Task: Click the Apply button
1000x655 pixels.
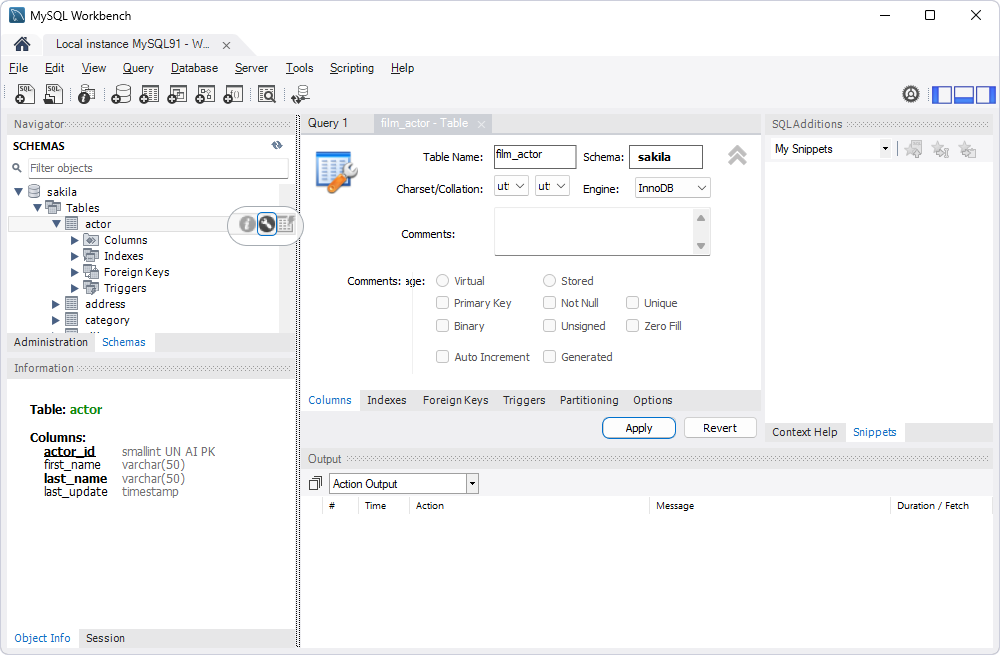Action: (638, 428)
